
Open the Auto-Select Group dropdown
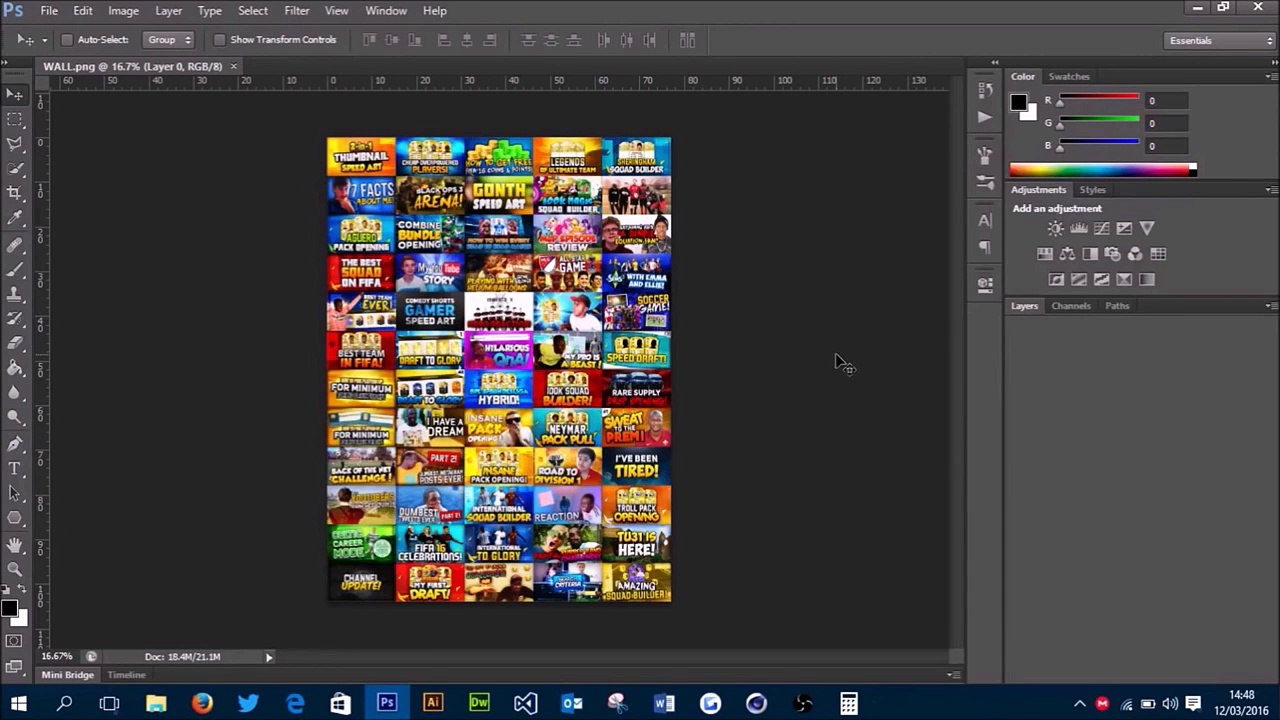[168, 40]
